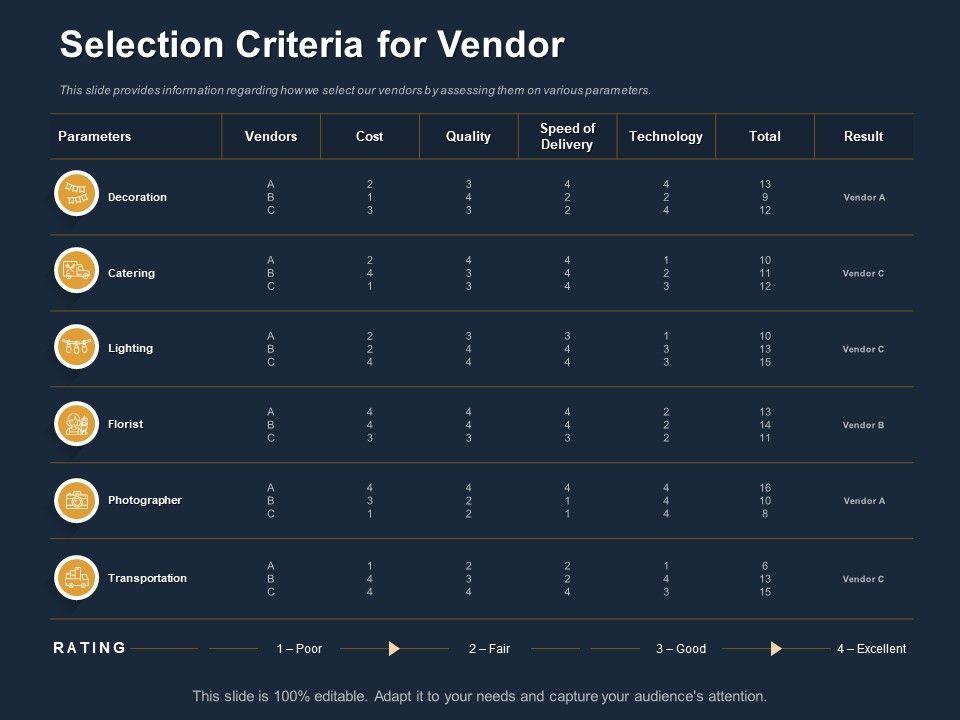The height and width of the screenshot is (720, 960).
Task: Click the Lighting string-bulbs icon
Action: pyautogui.click(x=76, y=346)
